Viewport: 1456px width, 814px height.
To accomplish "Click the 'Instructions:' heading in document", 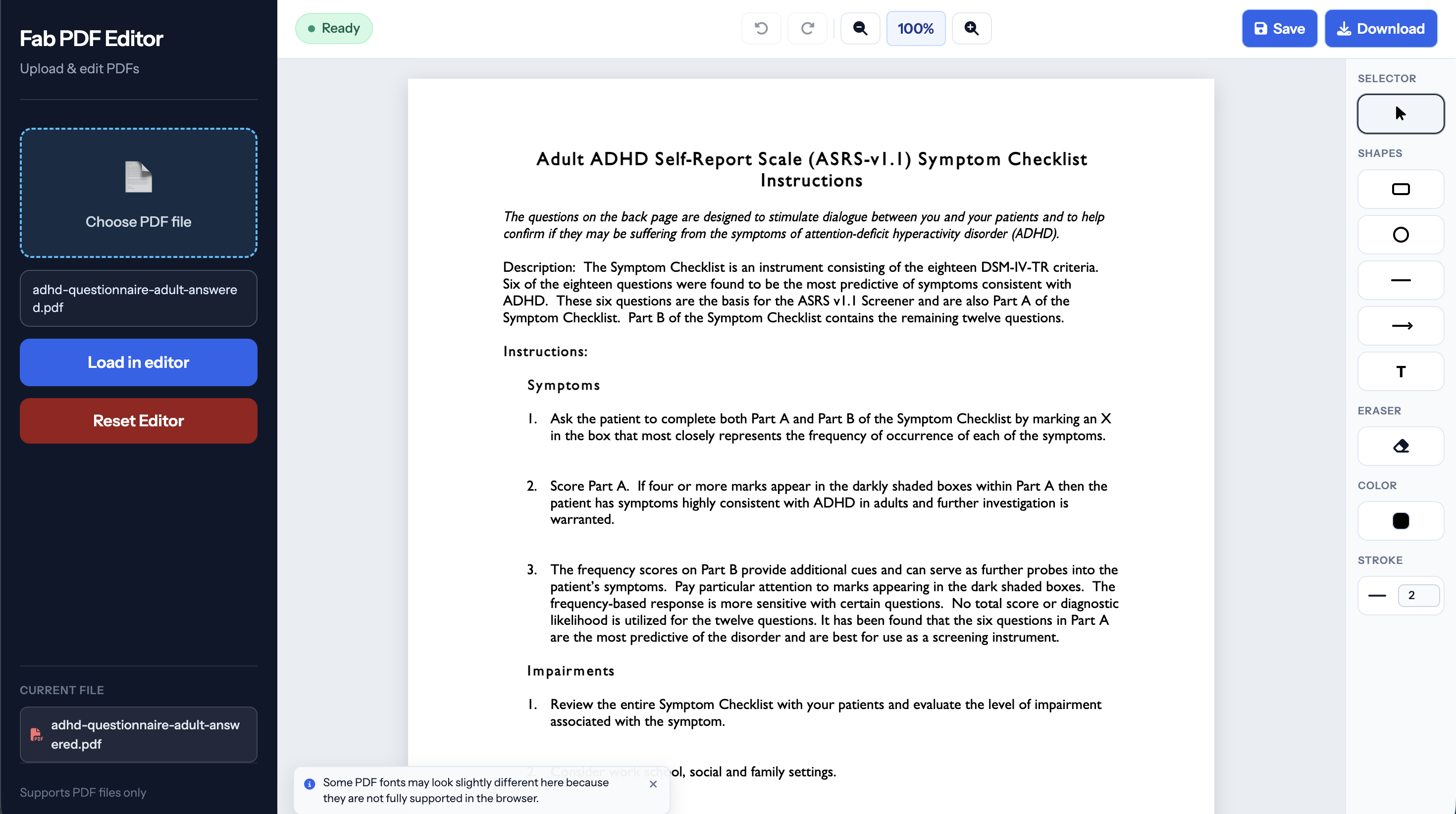I will (545, 351).
